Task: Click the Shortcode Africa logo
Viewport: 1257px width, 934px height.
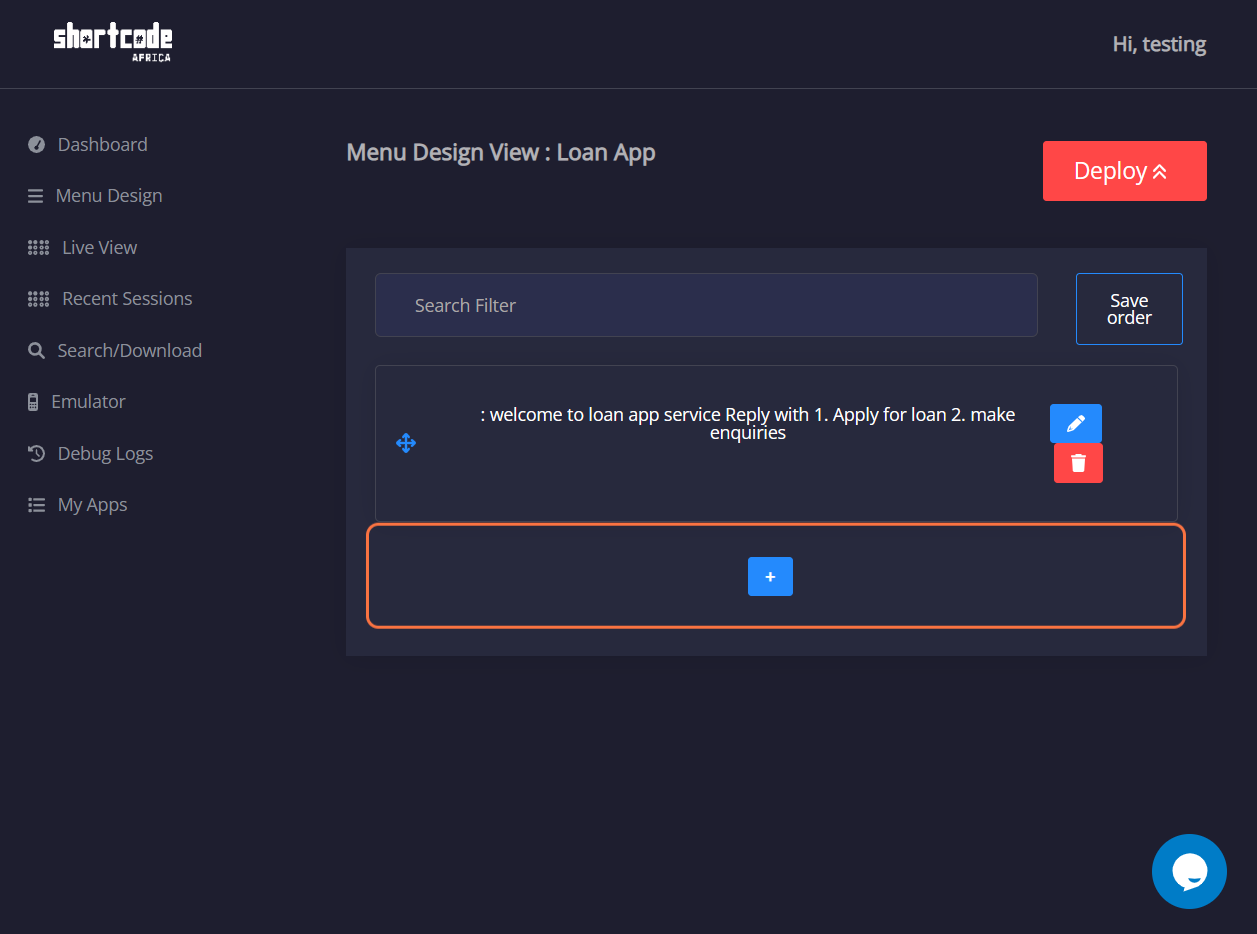Action: (x=113, y=42)
